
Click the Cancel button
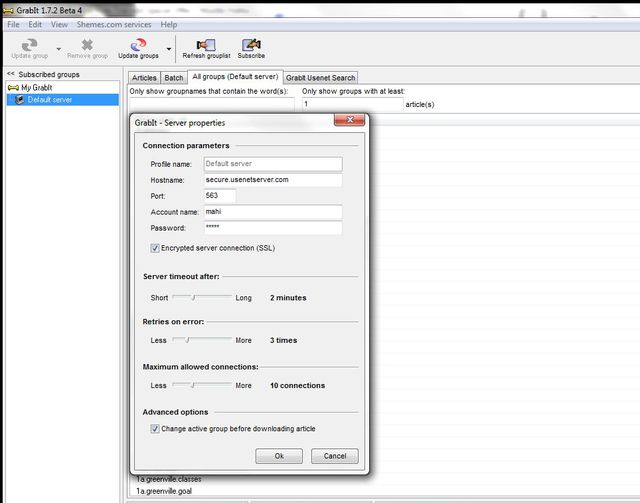tap(335, 456)
